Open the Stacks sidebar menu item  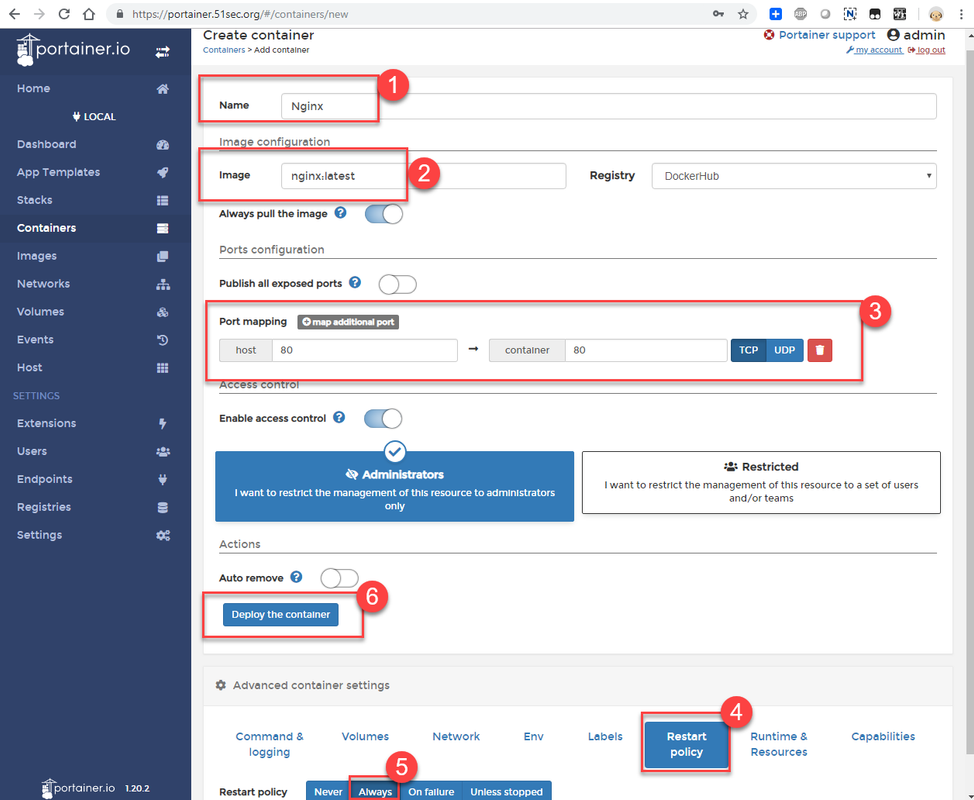pos(35,200)
